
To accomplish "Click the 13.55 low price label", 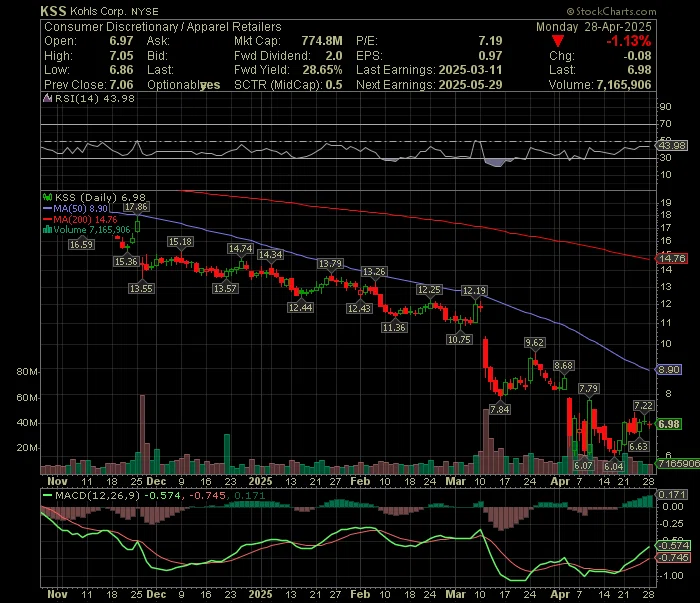I will (x=141, y=289).
